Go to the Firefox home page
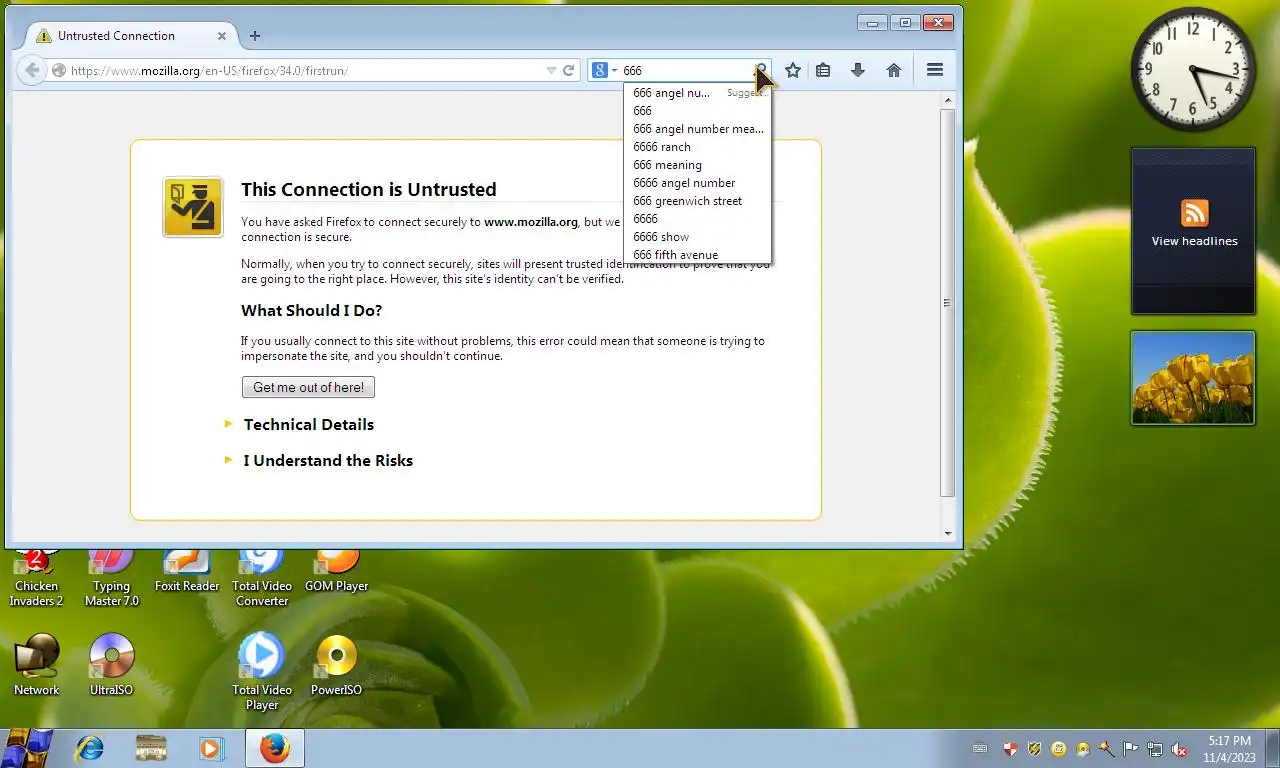The width and height of the screenshot is (1280, 768). point(894,70)
